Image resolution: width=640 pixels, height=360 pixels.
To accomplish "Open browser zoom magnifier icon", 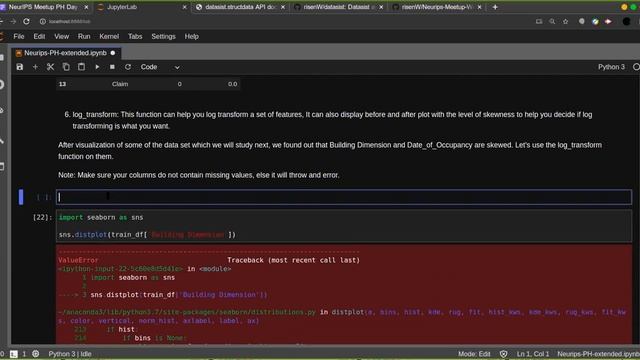I will click(552, 21).
